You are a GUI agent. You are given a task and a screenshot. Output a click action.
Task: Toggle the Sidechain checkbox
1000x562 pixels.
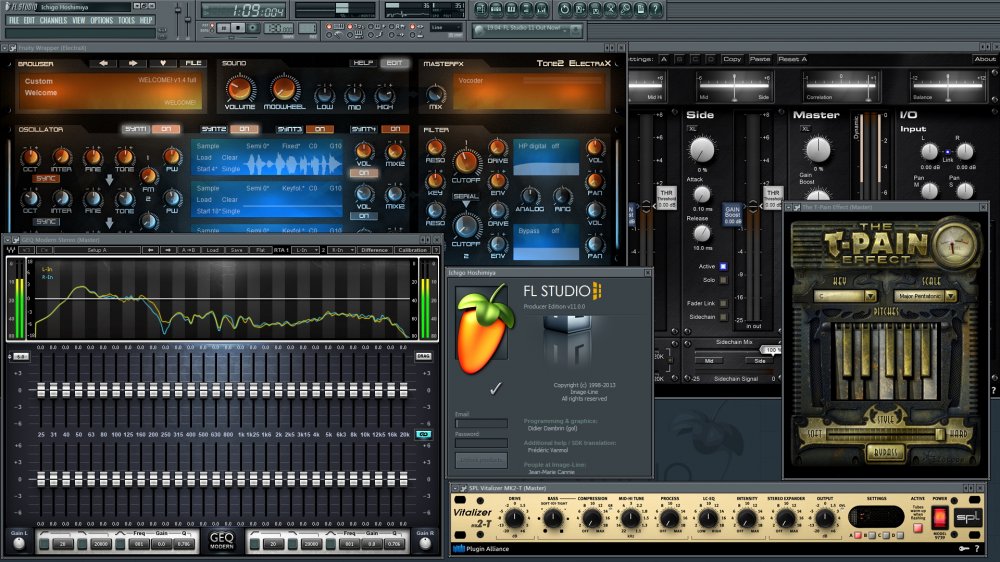723,317
